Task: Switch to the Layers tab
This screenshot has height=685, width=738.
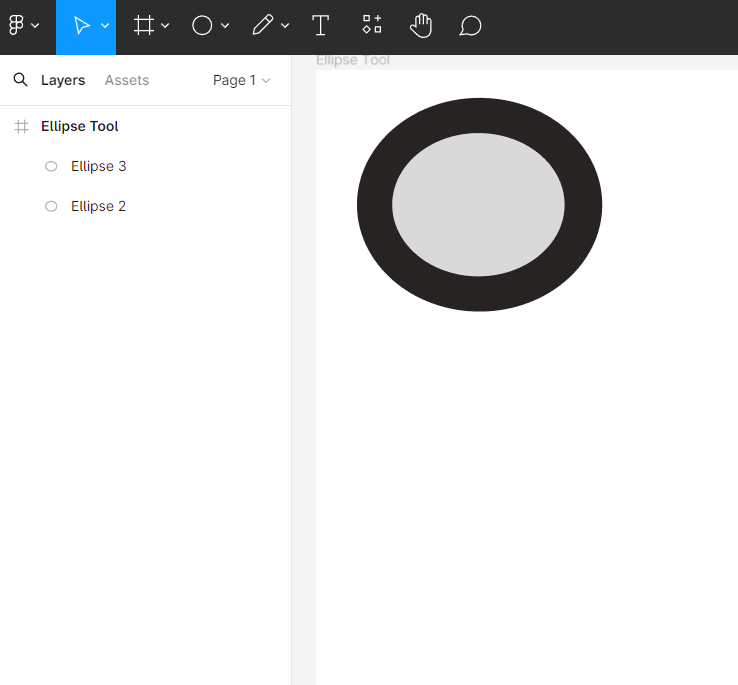Action: pyautogui.click(x=63, y=81)
